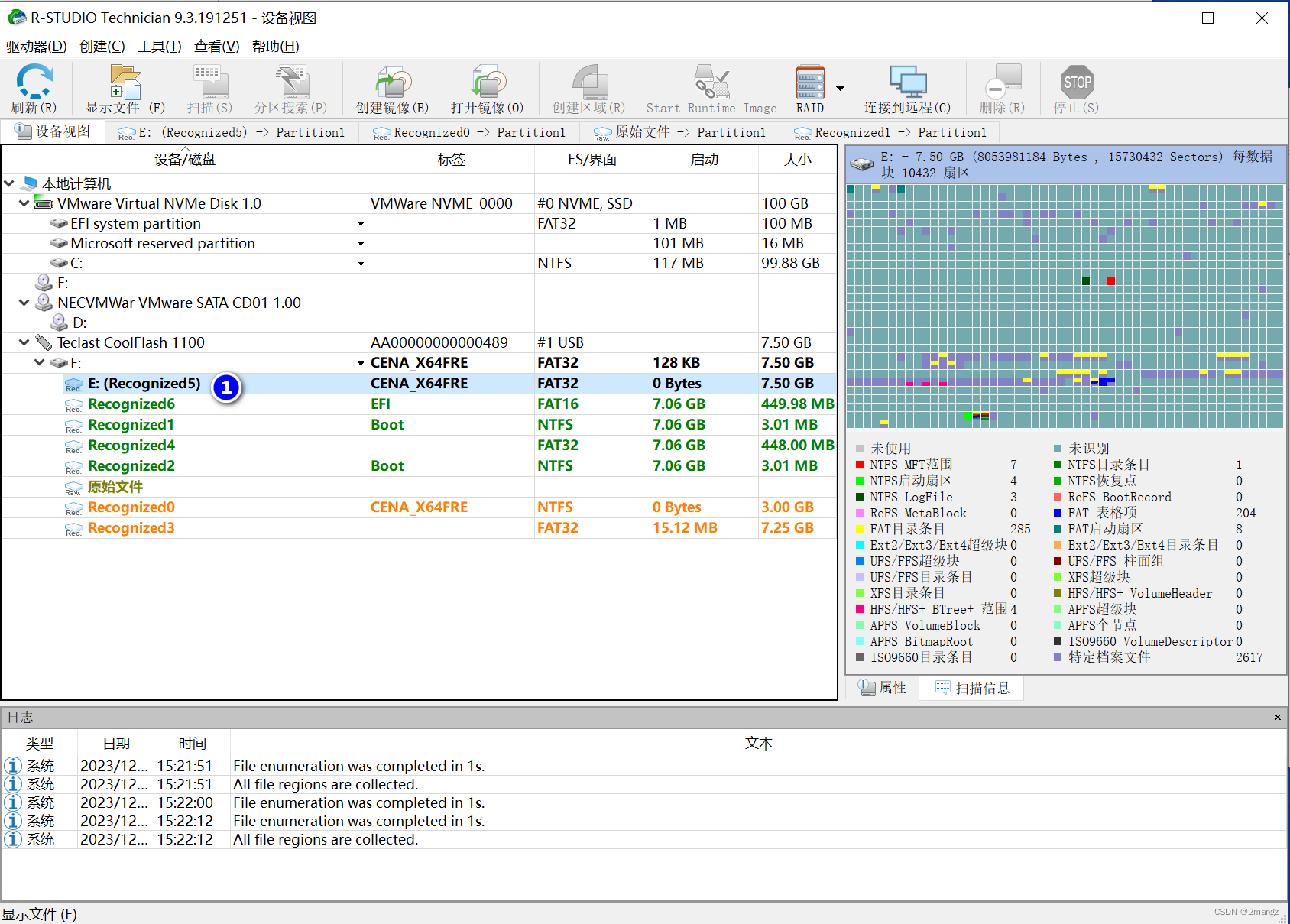
Task: Open the Show Files (显示文件) toolbar icon
Action: coord(125,81)
